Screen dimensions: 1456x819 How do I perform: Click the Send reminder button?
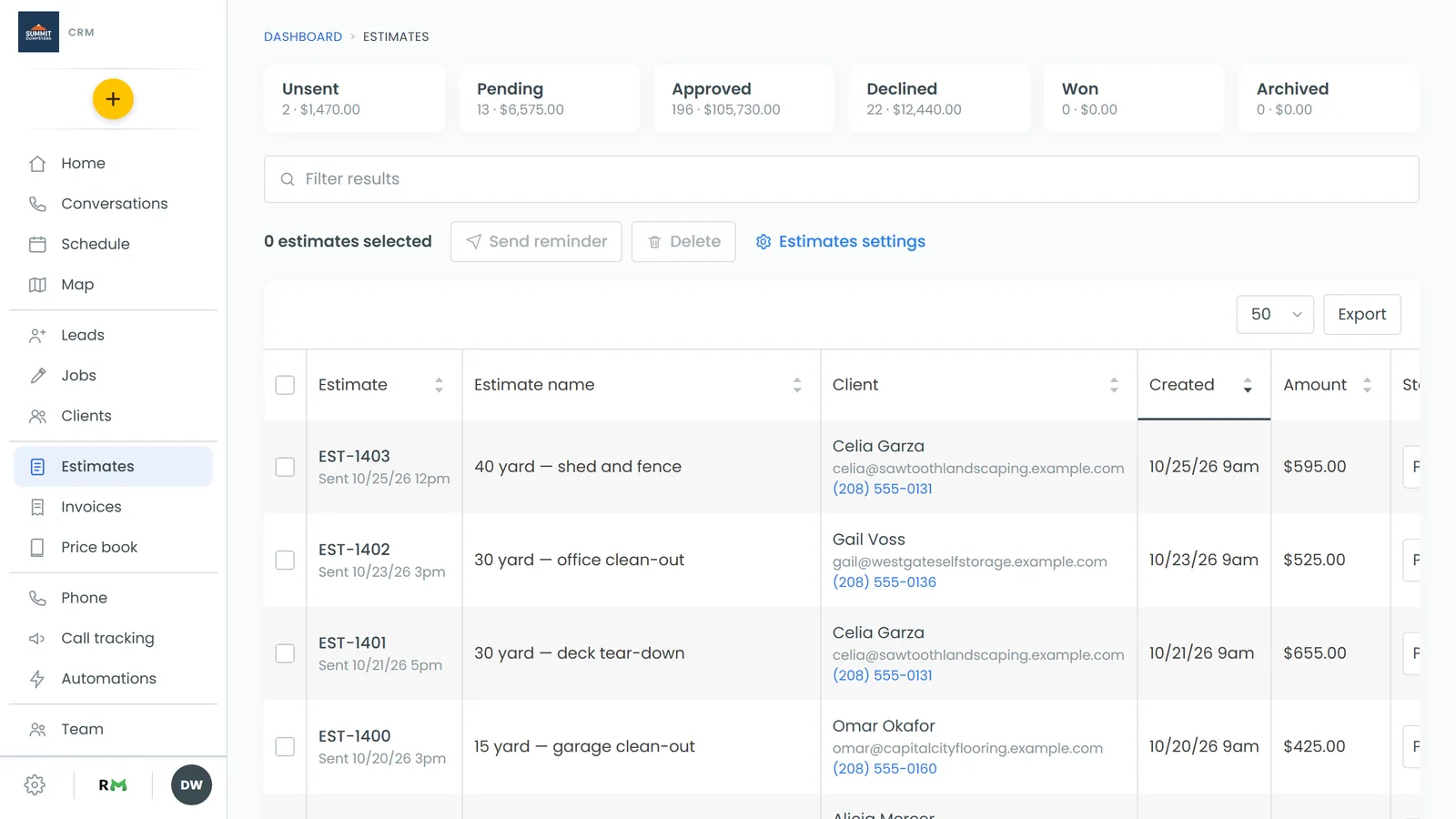(x=536, y=242)
